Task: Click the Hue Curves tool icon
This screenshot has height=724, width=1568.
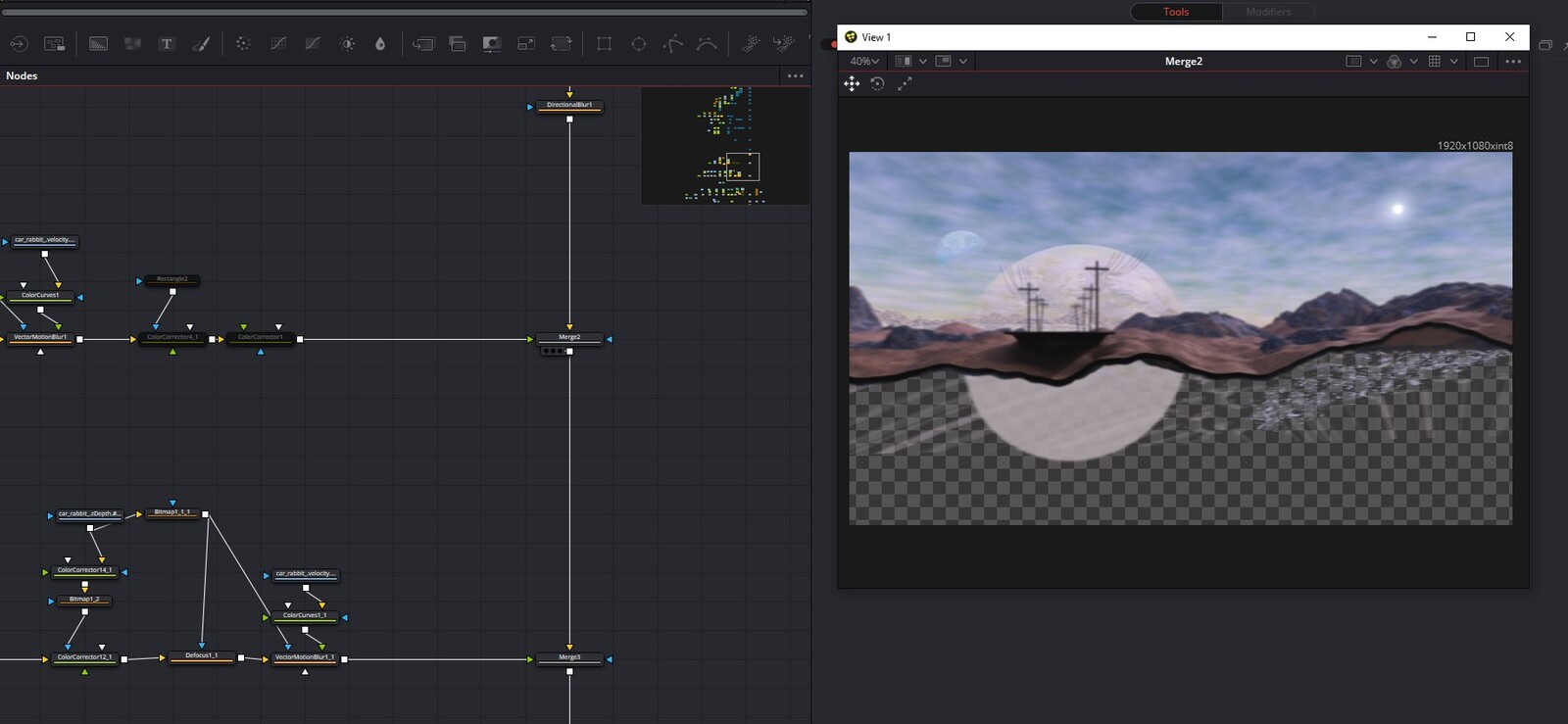Action: pos(313,44)
